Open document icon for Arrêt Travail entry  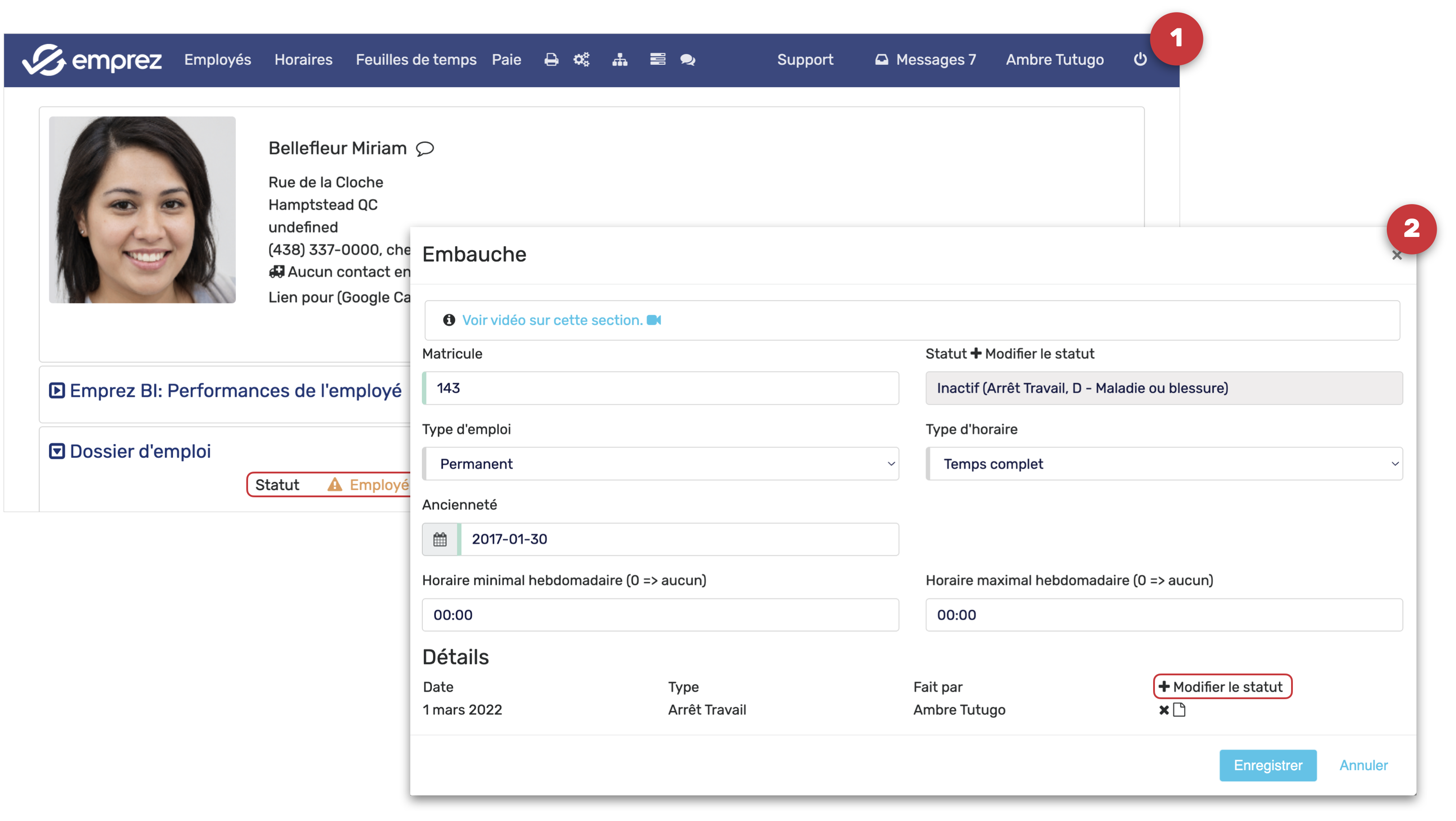click(x=1179, y=710)
